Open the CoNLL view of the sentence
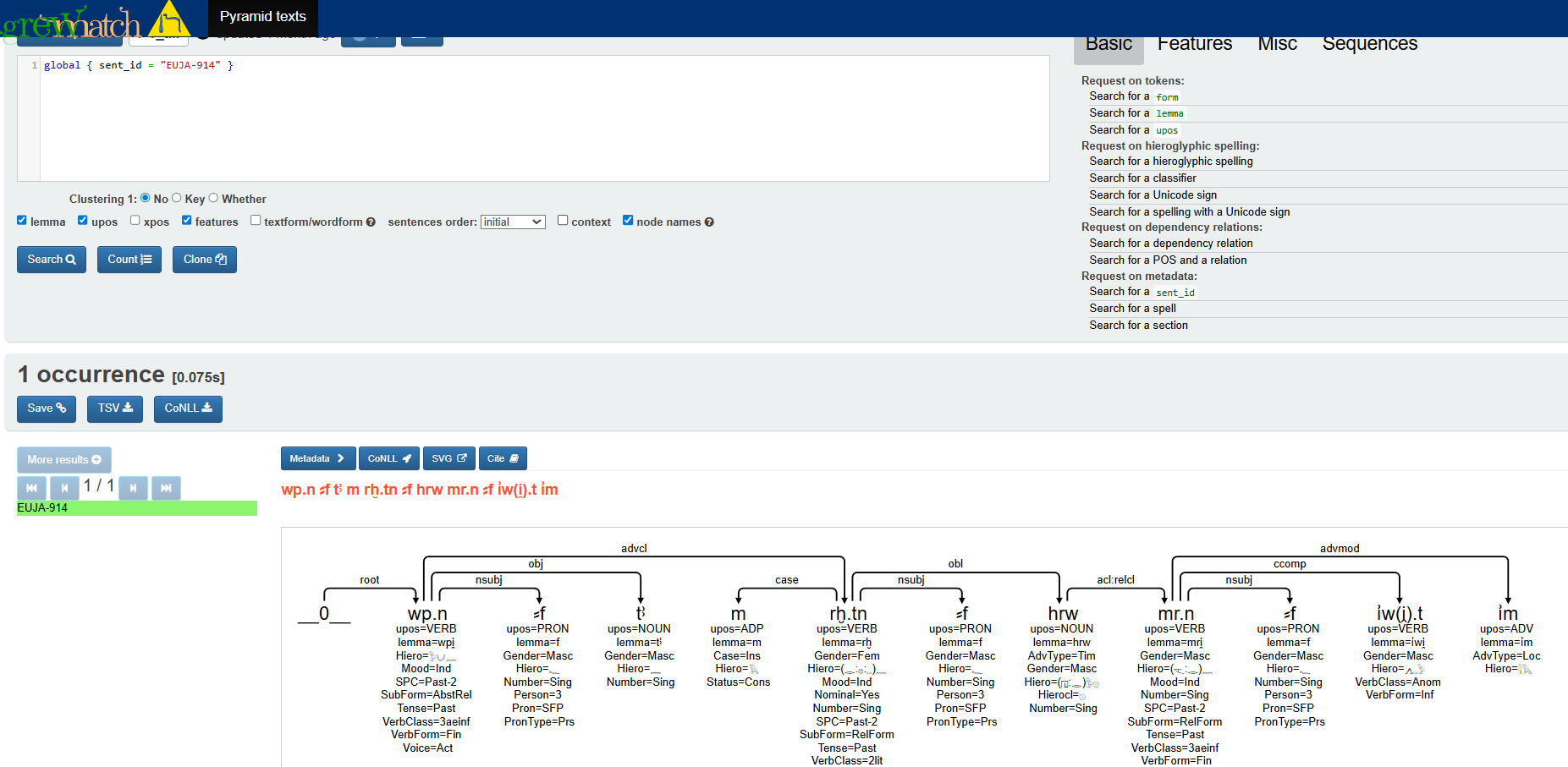This screenshot has height=767, width=1568. tap(388, 458)
